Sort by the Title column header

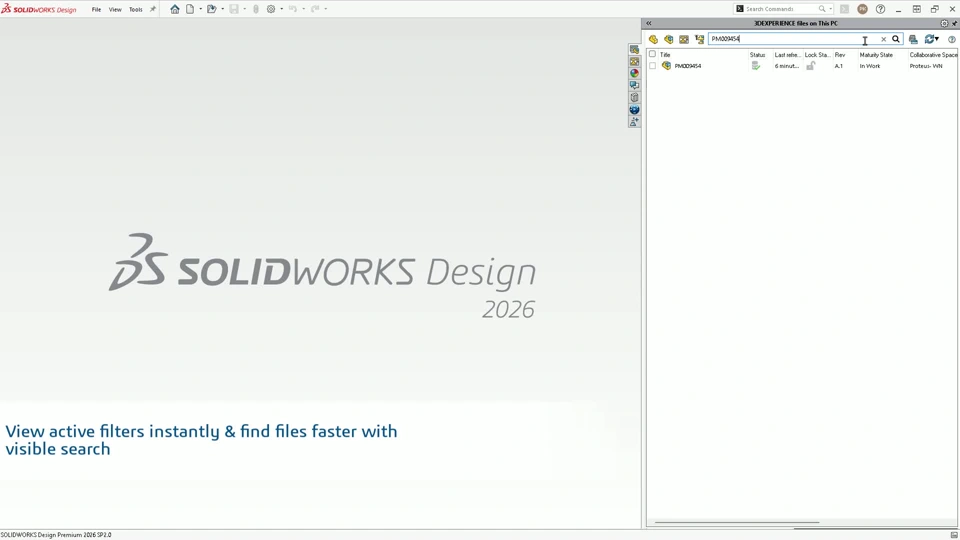coord(665,55)
